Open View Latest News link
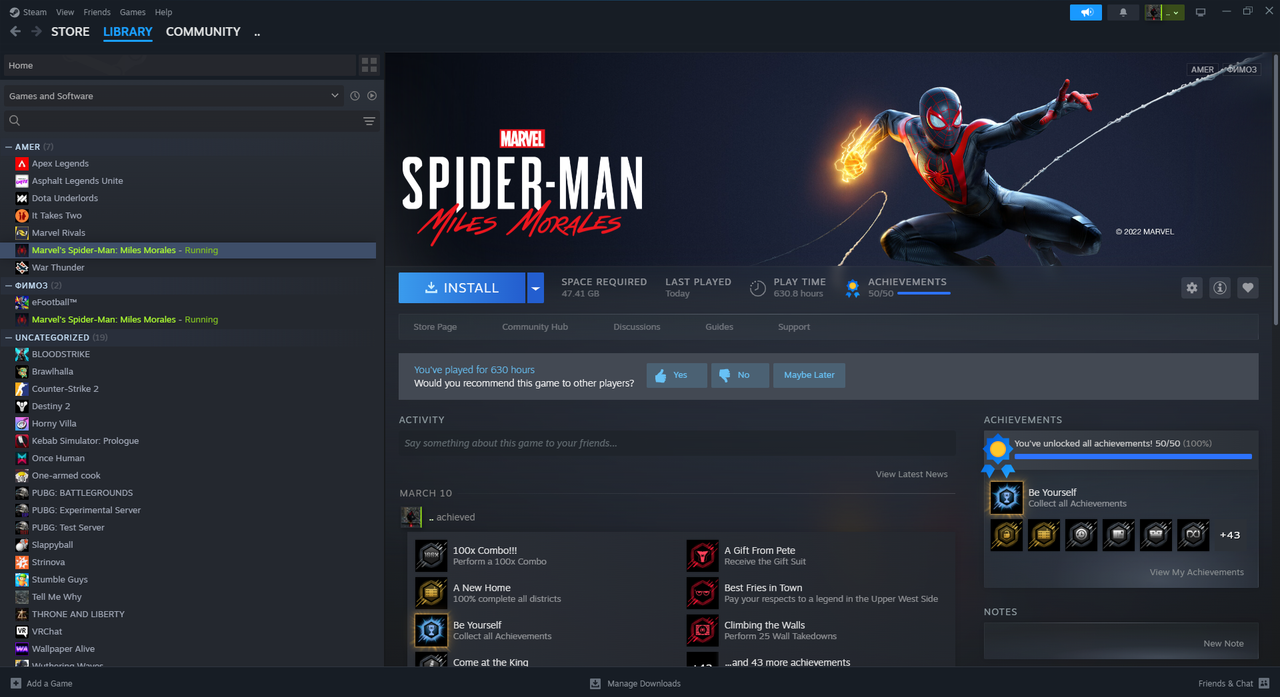The image size is (1280, 697). click(912, 474)
